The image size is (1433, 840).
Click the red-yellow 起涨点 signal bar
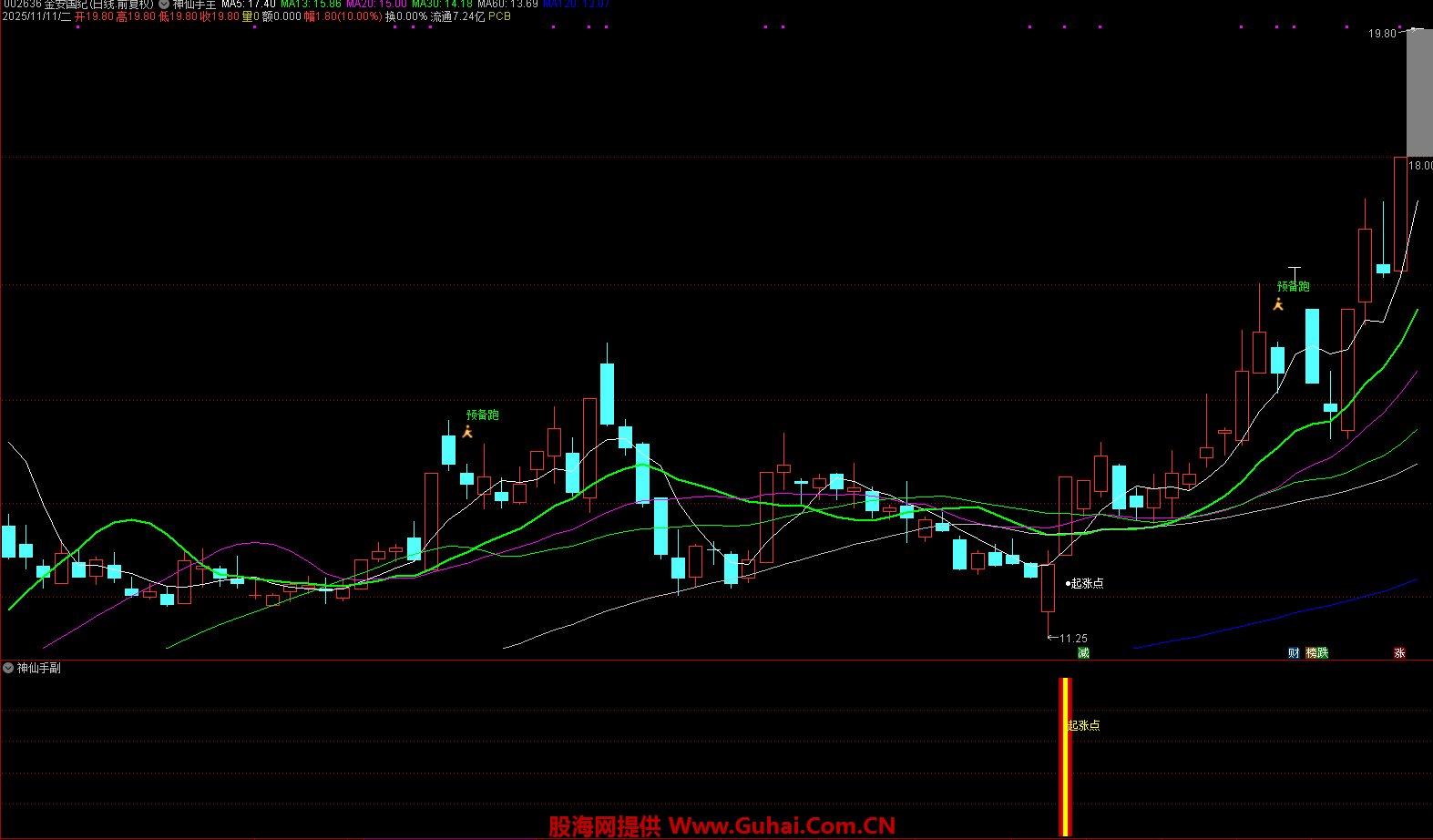[x=1065, y=756]
